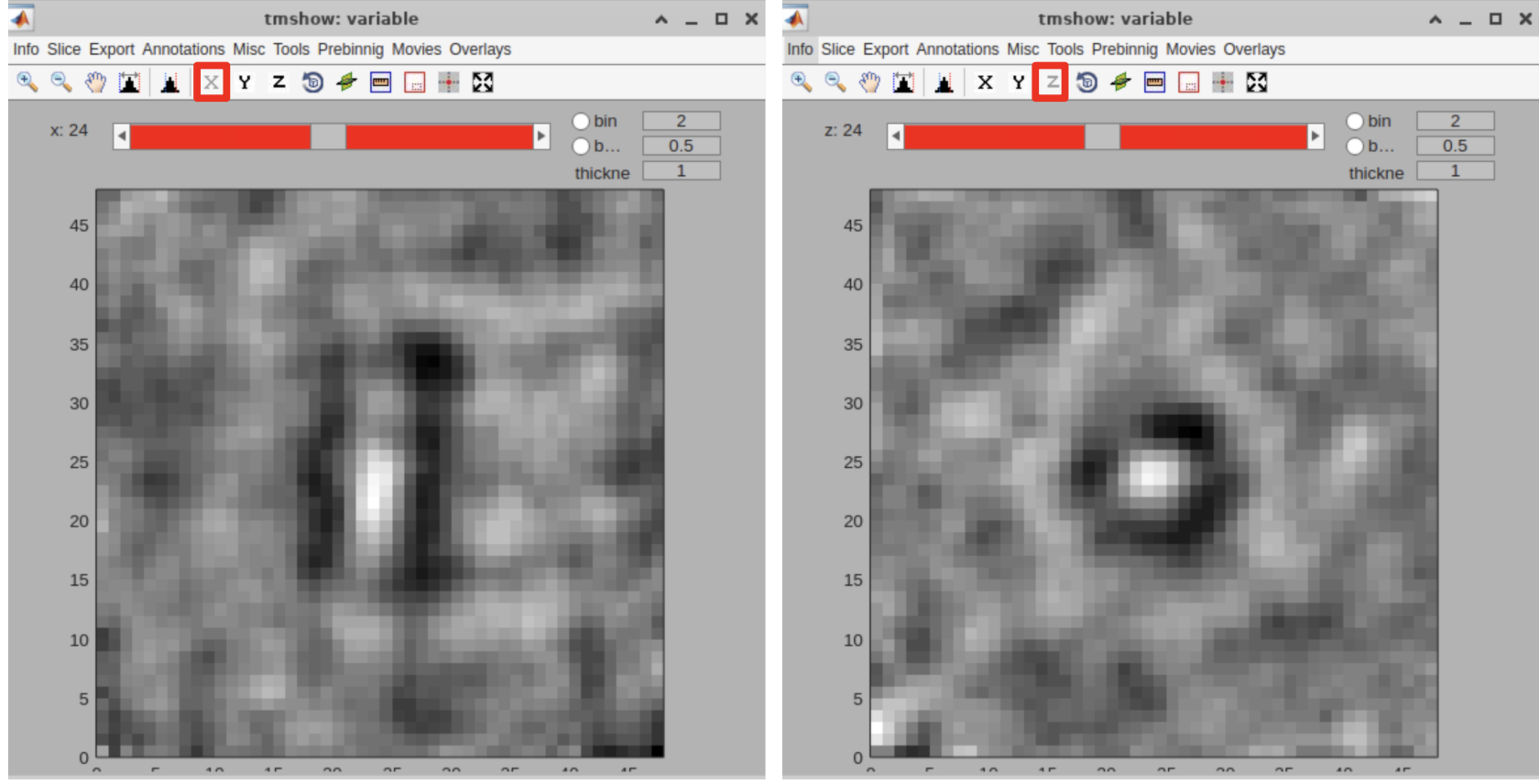This screenshot has height=784, width=1539.
Task: Select the pan hand tool in right window
Action: [x=869, y=82]
